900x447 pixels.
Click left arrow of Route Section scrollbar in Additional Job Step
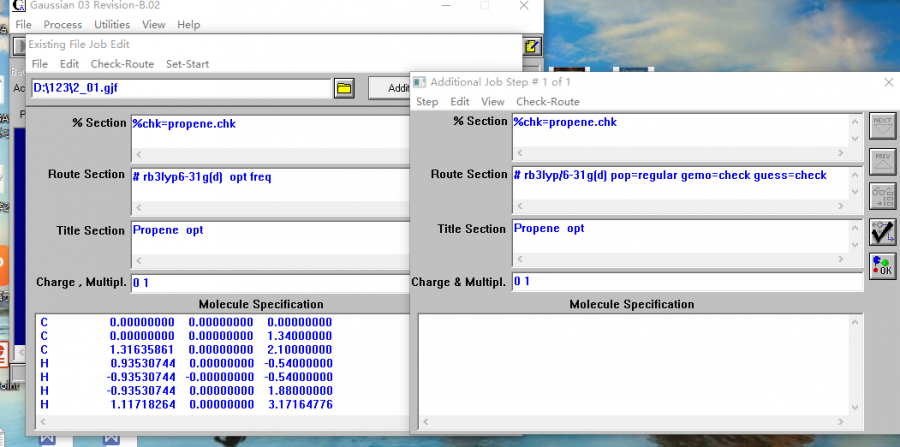point(520,206)
